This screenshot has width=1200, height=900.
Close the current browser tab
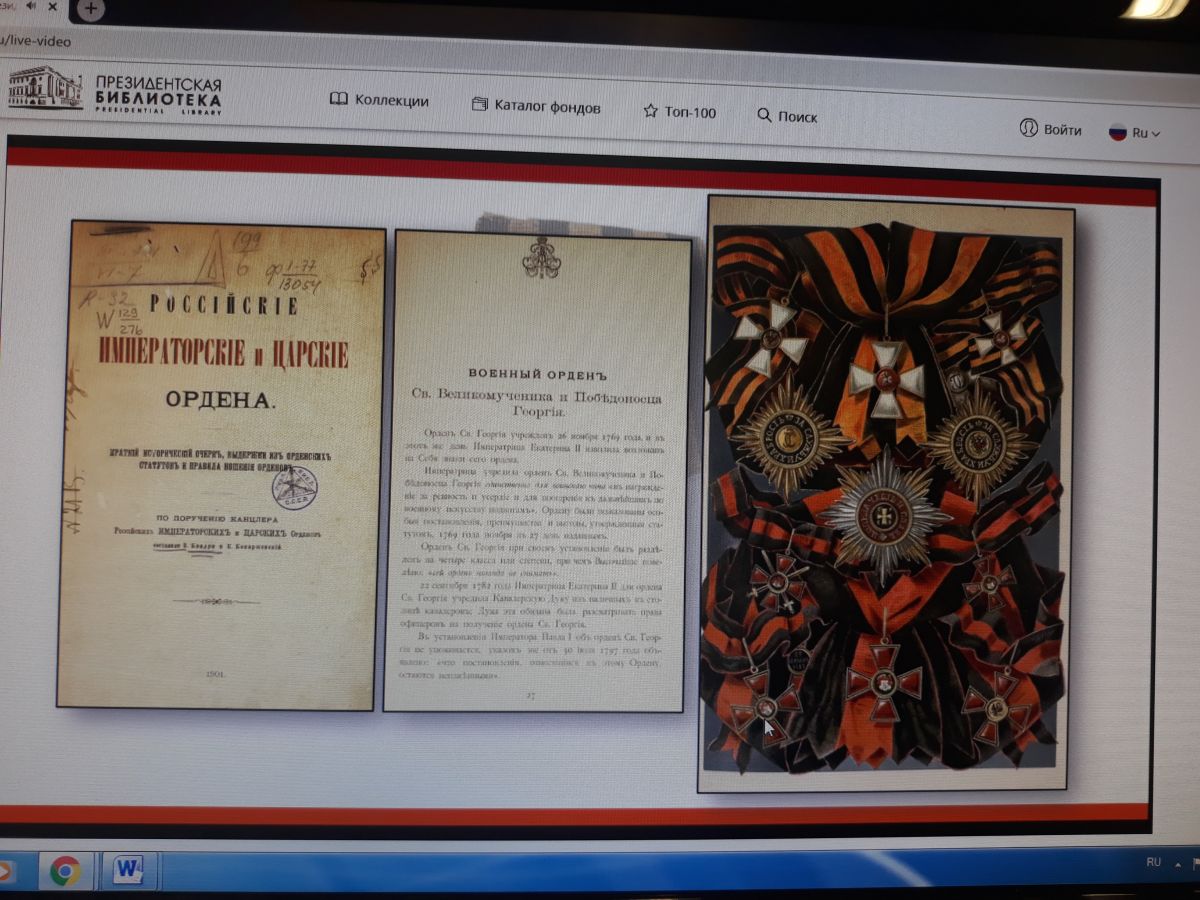52,6
